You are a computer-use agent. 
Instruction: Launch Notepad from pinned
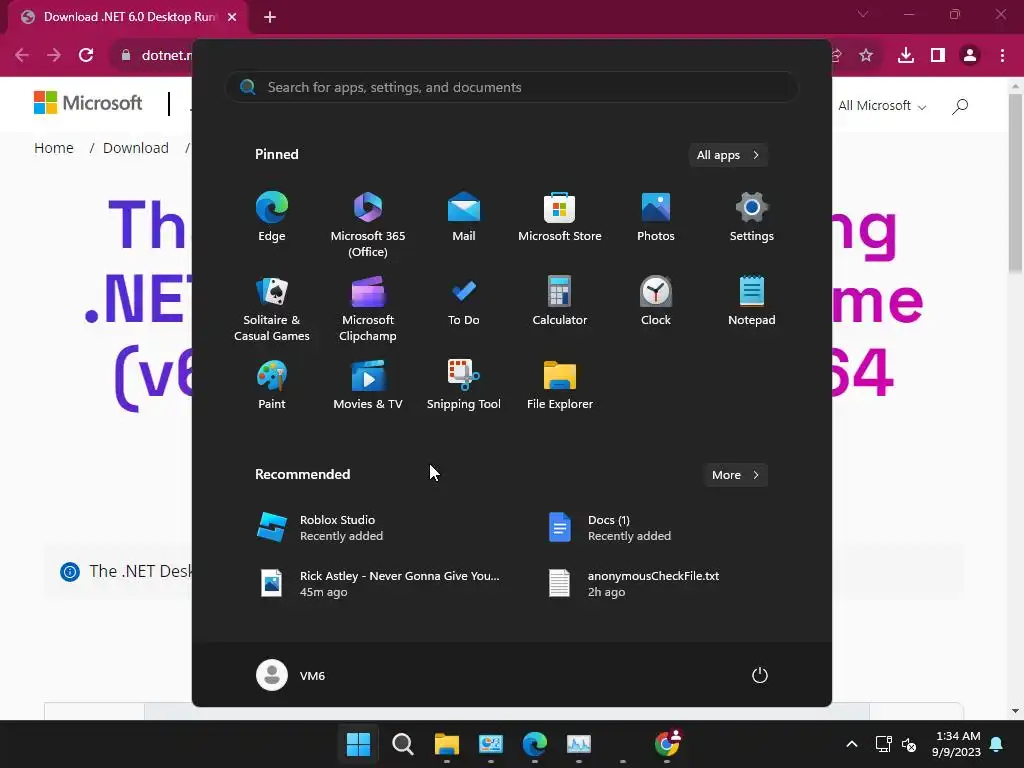coord(752,301)
